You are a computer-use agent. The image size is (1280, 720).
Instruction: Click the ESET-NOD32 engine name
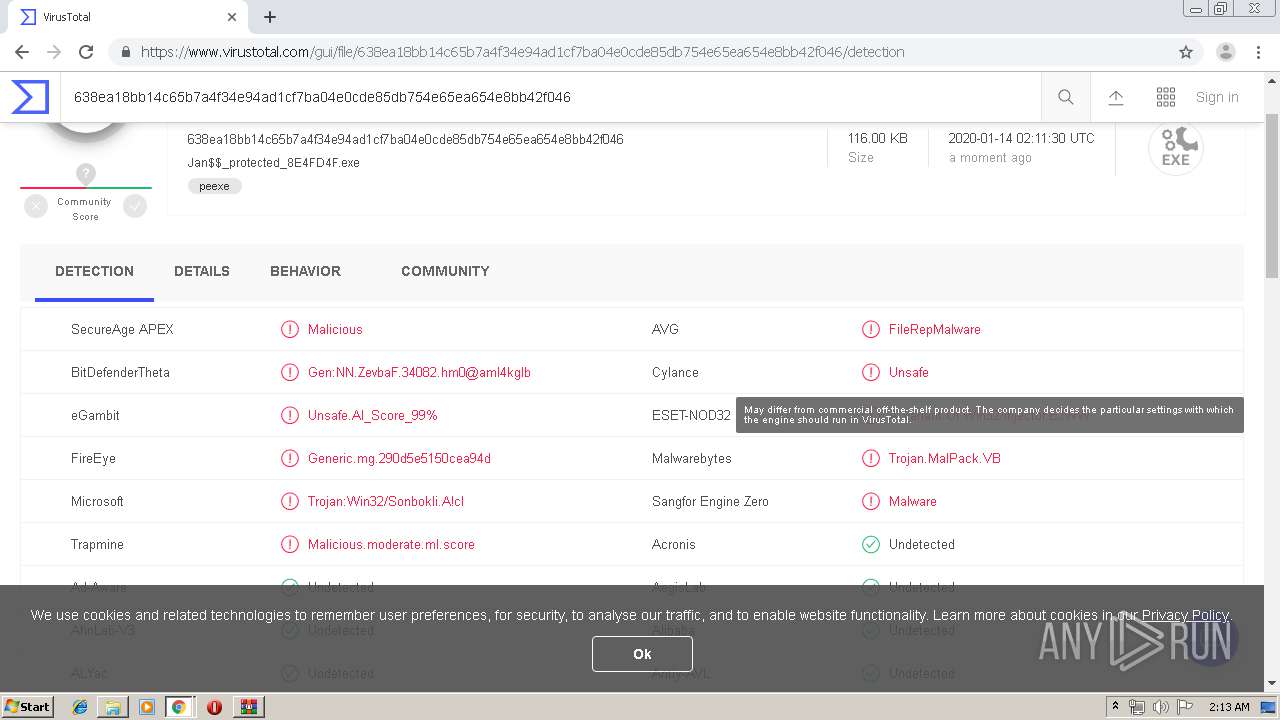click(x=691, y=415)
